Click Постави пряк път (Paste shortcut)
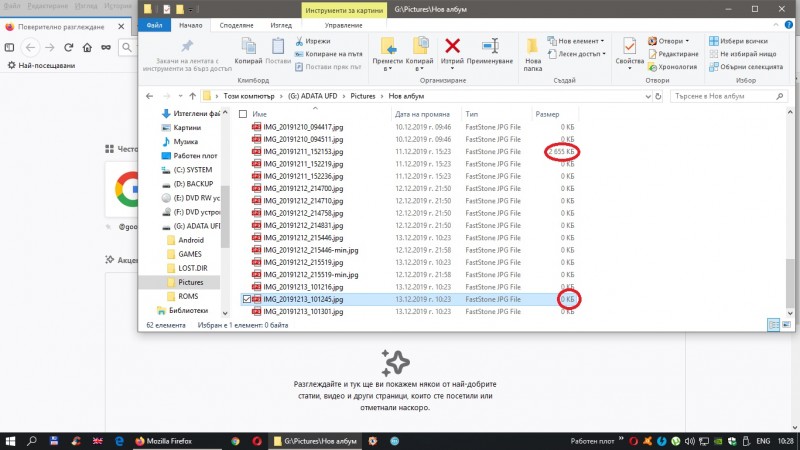This screenshot has height=450, width=800. pyautogui.click(x=328, y=66)
